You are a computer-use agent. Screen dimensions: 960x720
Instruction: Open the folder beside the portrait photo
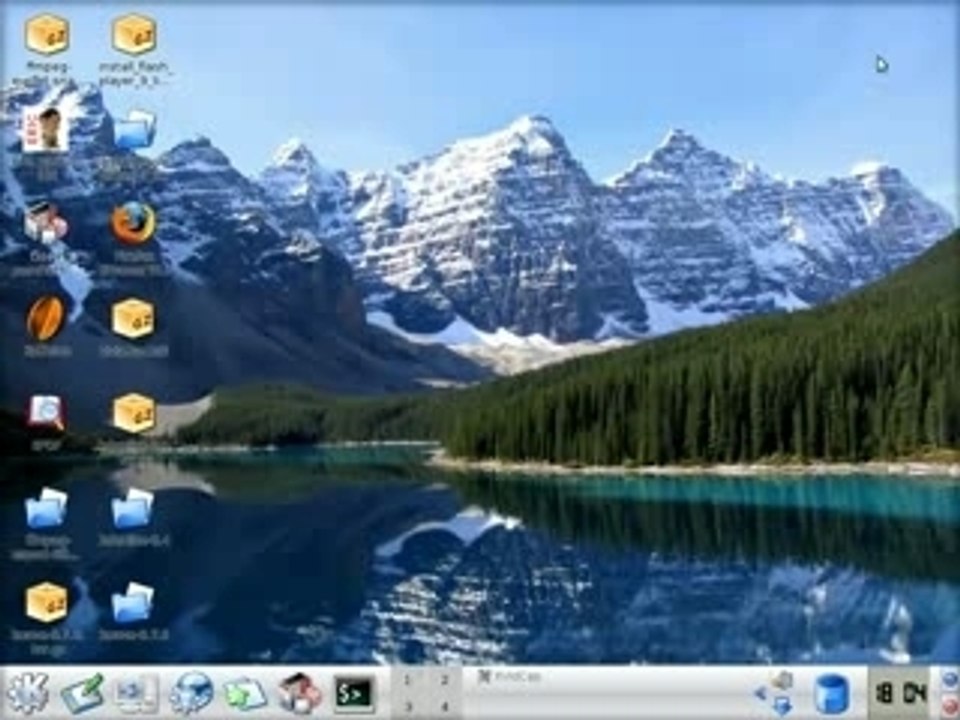(134, 130)
